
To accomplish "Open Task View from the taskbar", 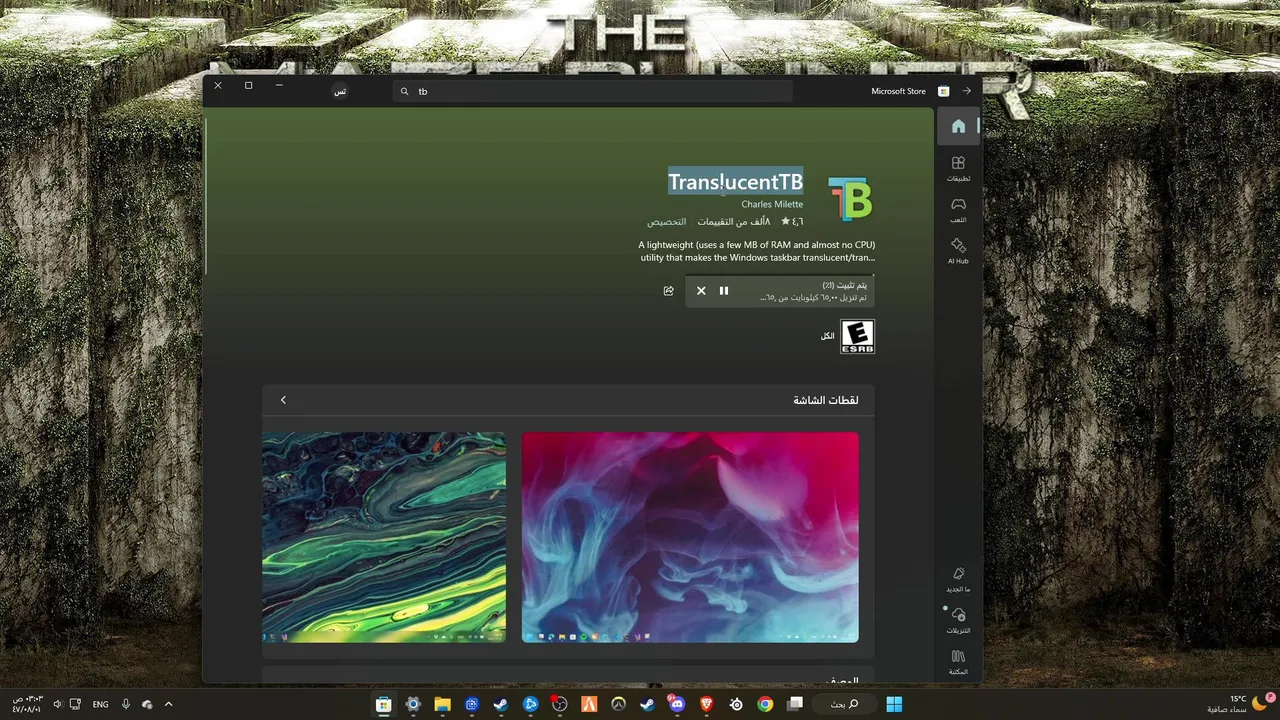I will coord(795,704).
